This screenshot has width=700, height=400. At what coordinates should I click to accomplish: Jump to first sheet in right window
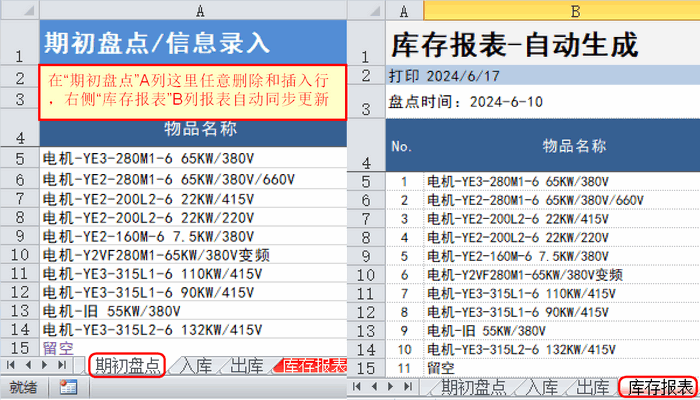coord(357,386)
